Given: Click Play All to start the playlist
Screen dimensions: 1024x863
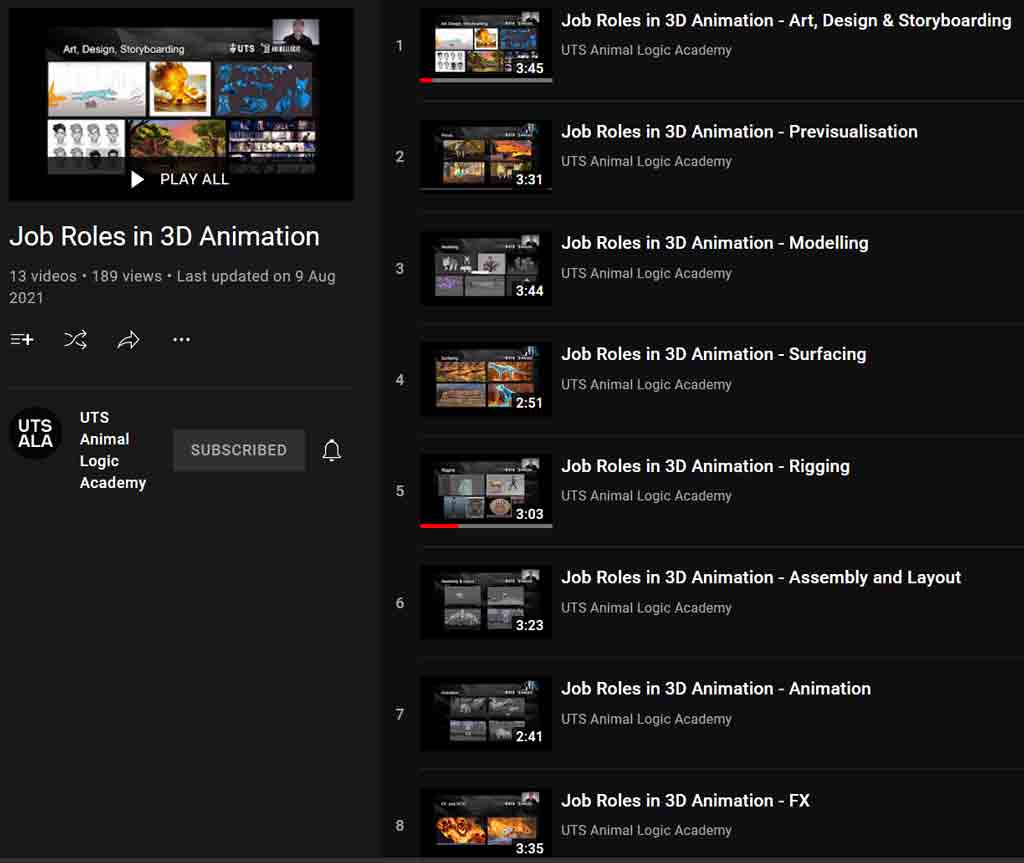Looking at the screenshot, I should tap(180, 180).
